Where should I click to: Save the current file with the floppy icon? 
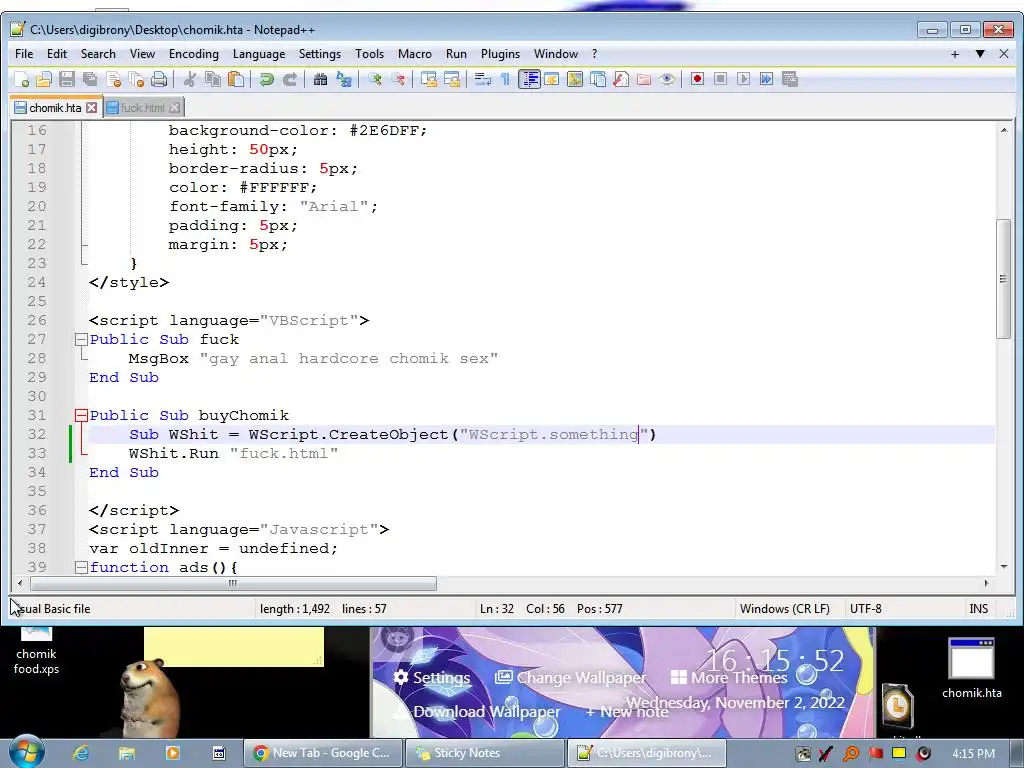pyautogui.click(x=67, y=79)
